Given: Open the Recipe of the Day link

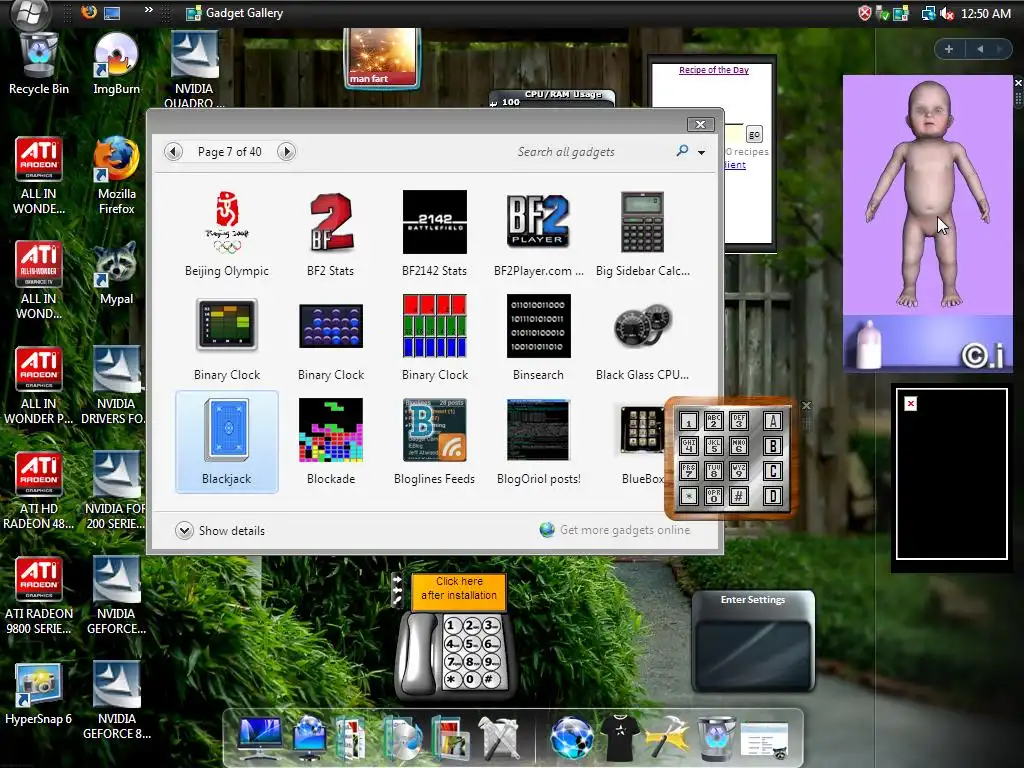Looking at the screenshot, I should (x=714, y=70).
